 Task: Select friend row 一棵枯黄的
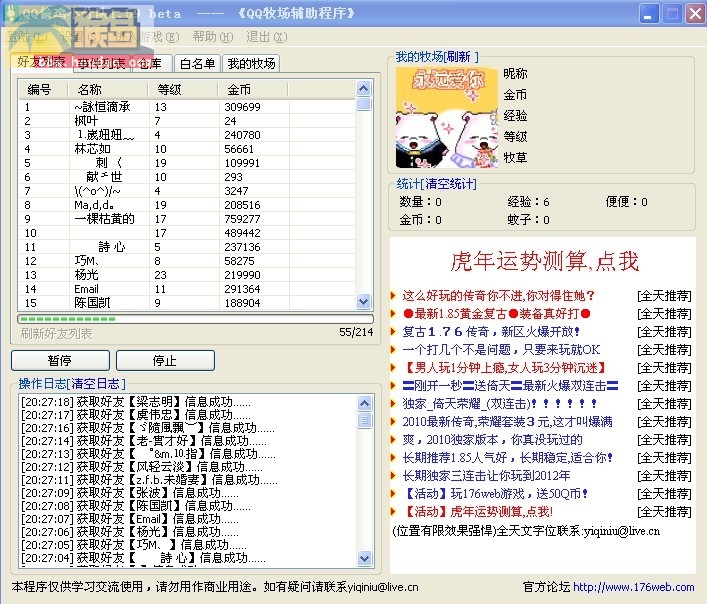click(187, 219)
